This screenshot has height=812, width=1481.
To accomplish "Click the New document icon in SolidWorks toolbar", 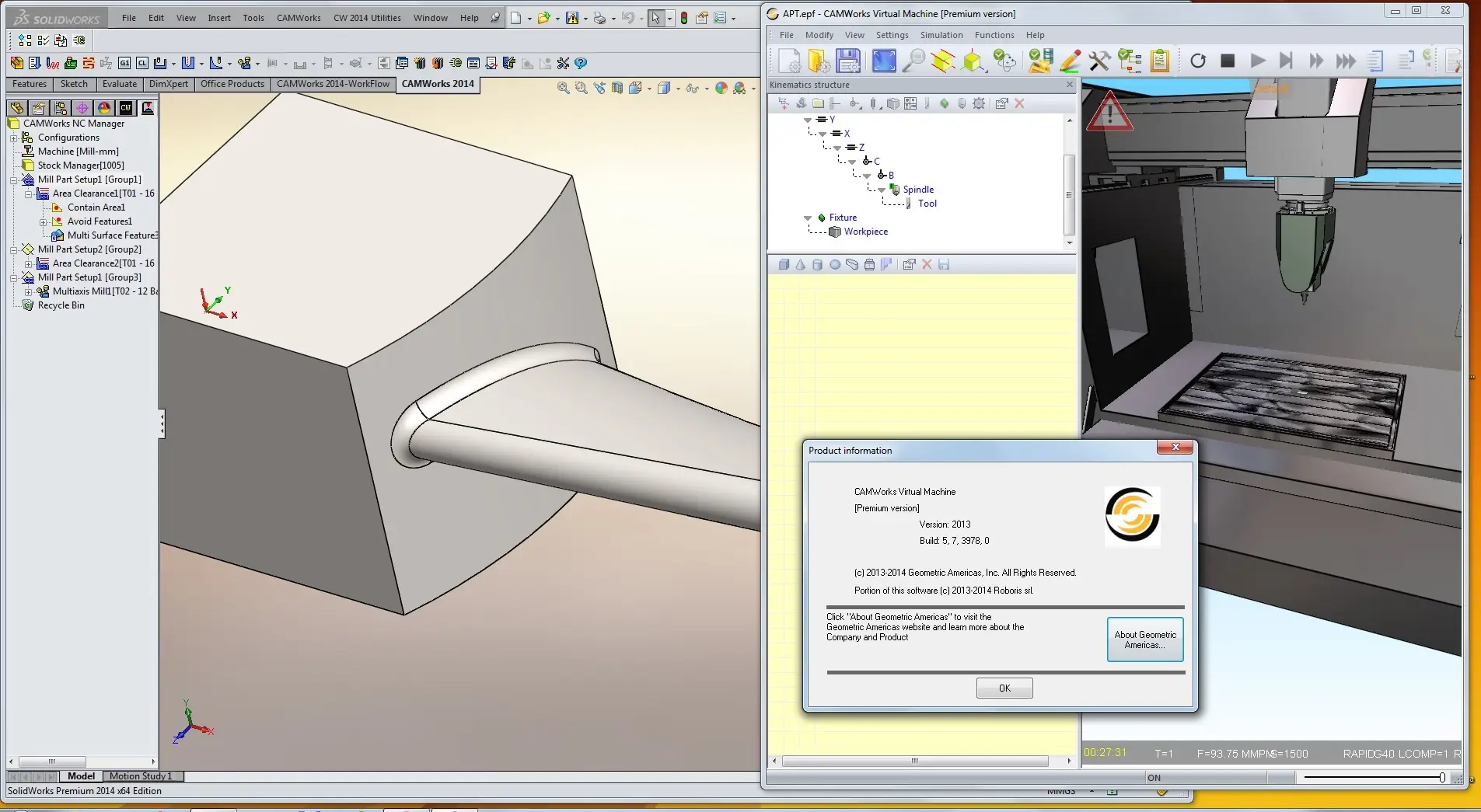I will coord(515,18).
